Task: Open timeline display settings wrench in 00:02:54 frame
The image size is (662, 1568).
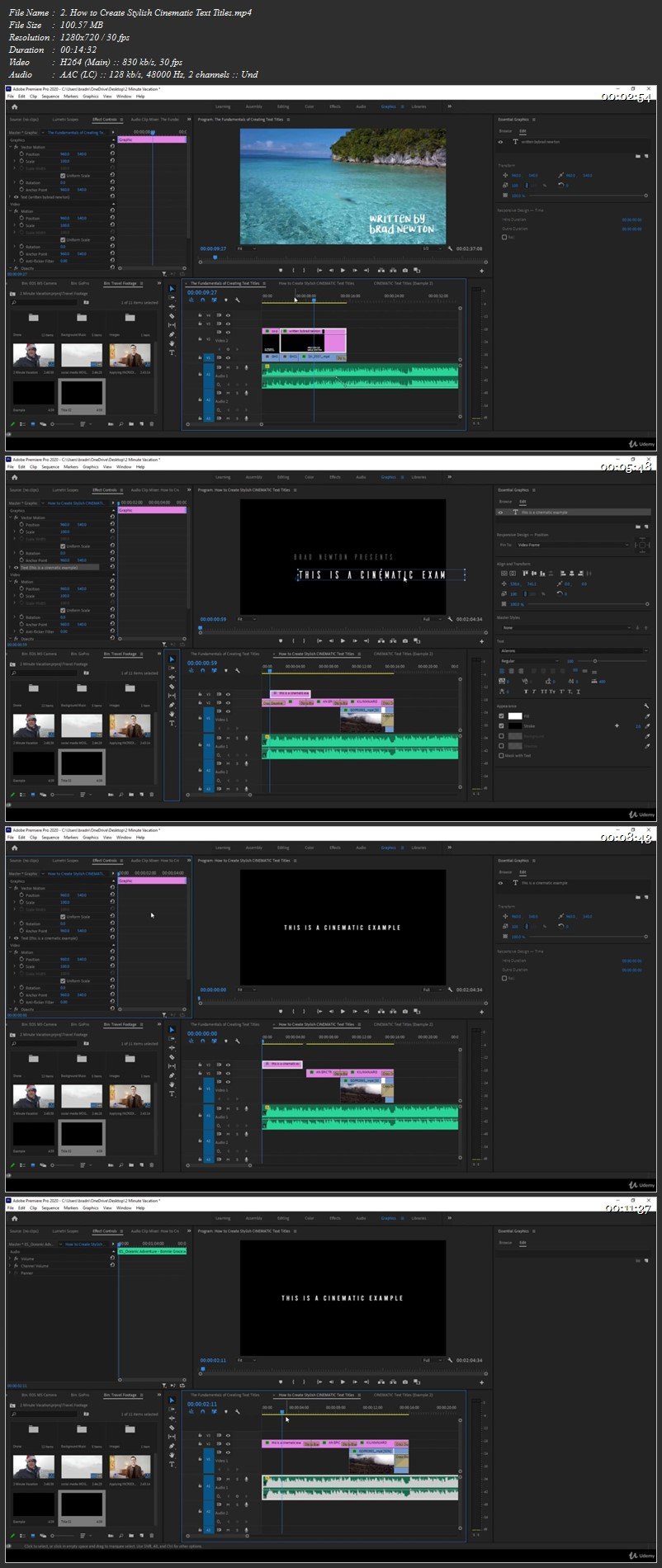Action: [x=237, y=300]
